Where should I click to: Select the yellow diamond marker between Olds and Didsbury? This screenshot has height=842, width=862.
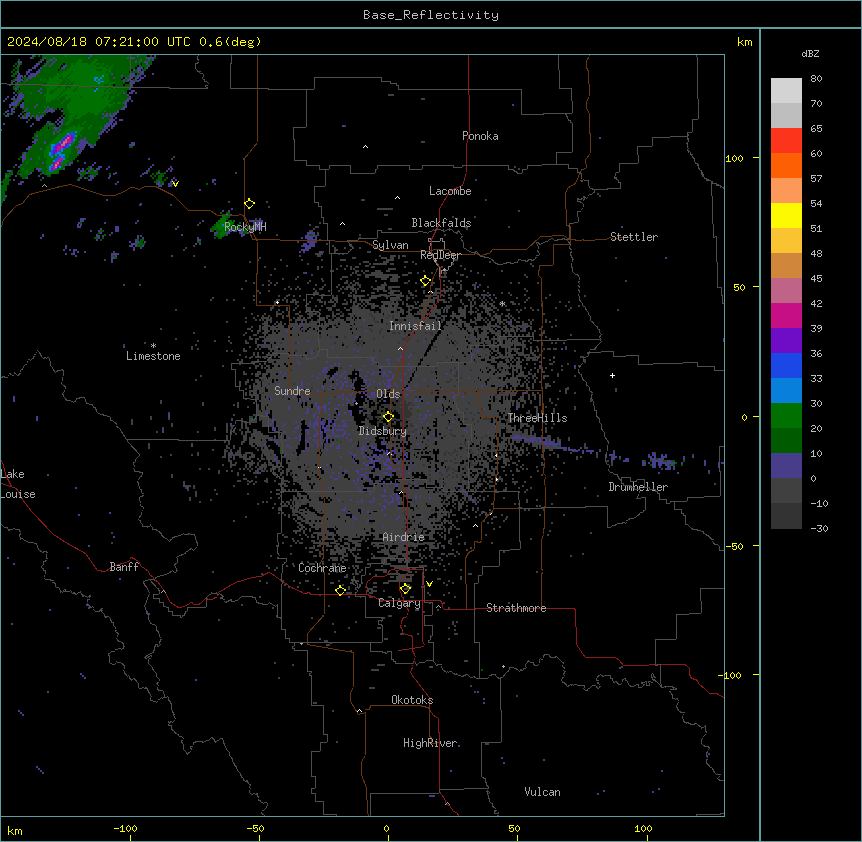[389, 417]
